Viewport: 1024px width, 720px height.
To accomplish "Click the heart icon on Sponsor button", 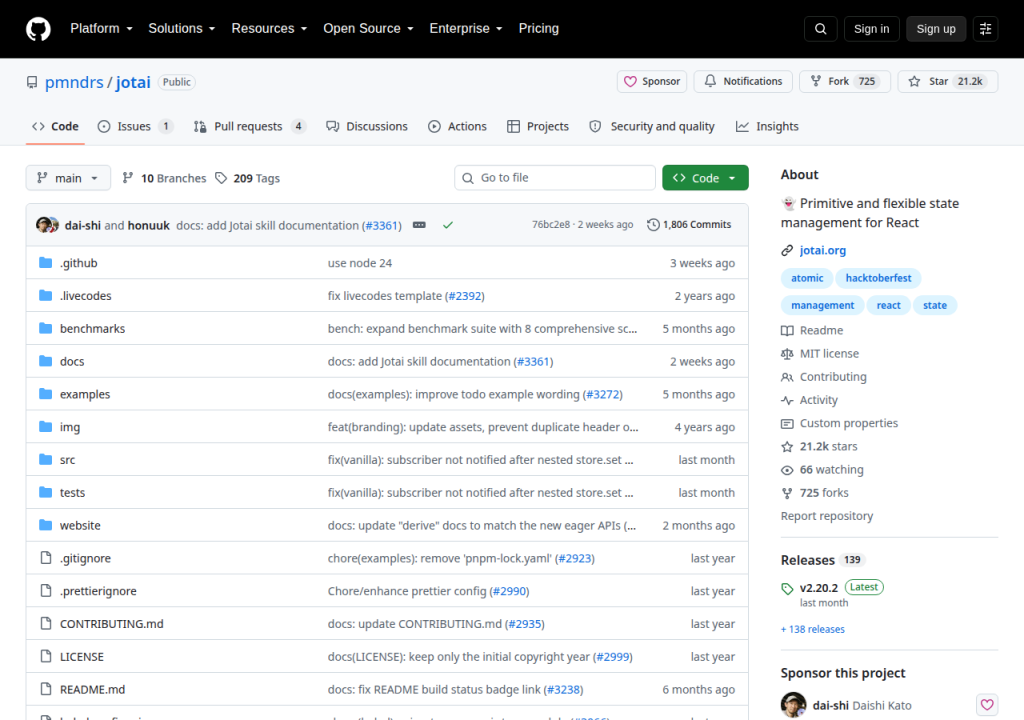I will coord(630,82).
